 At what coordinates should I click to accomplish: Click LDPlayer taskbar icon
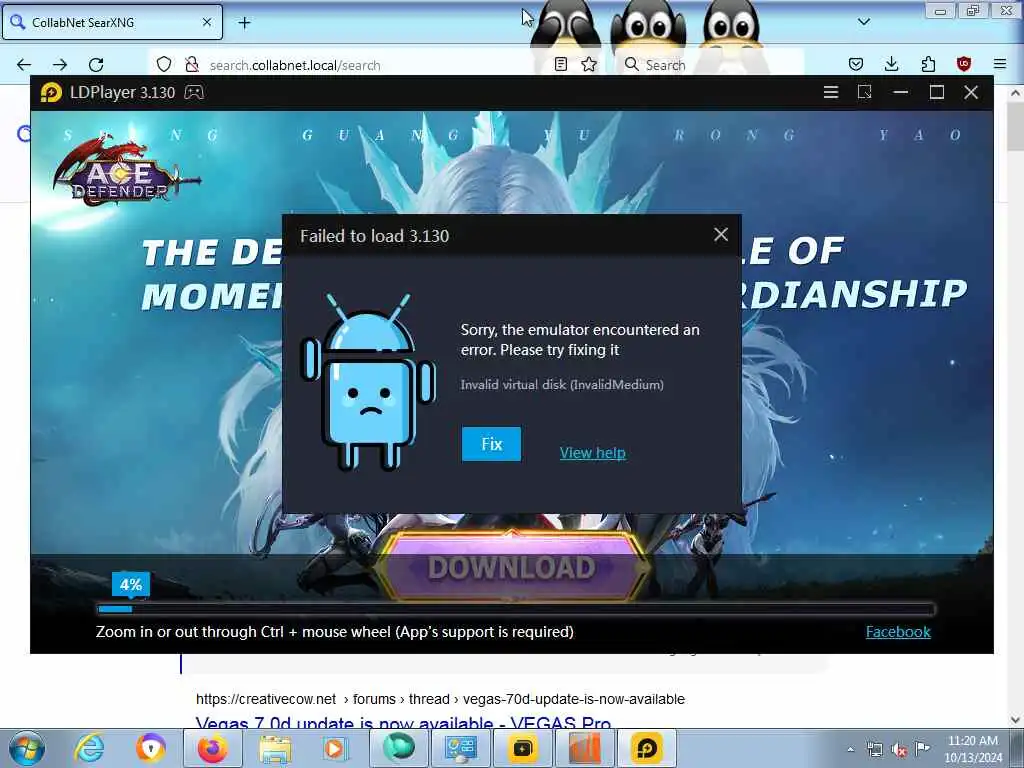647,748
